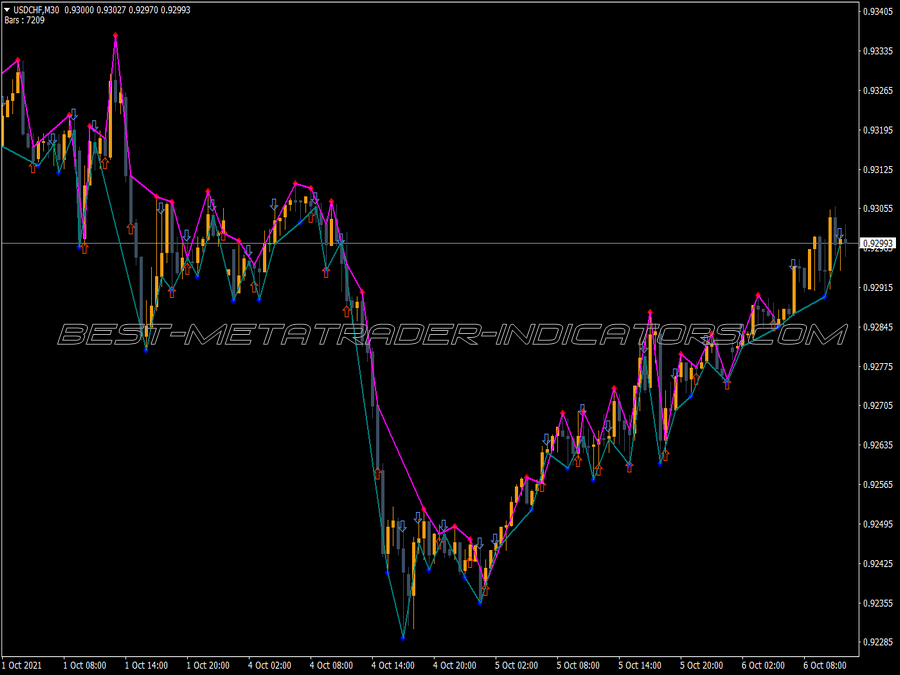
Task: Click the '5 Oct 02:00' time label
Action: [517, 665]
